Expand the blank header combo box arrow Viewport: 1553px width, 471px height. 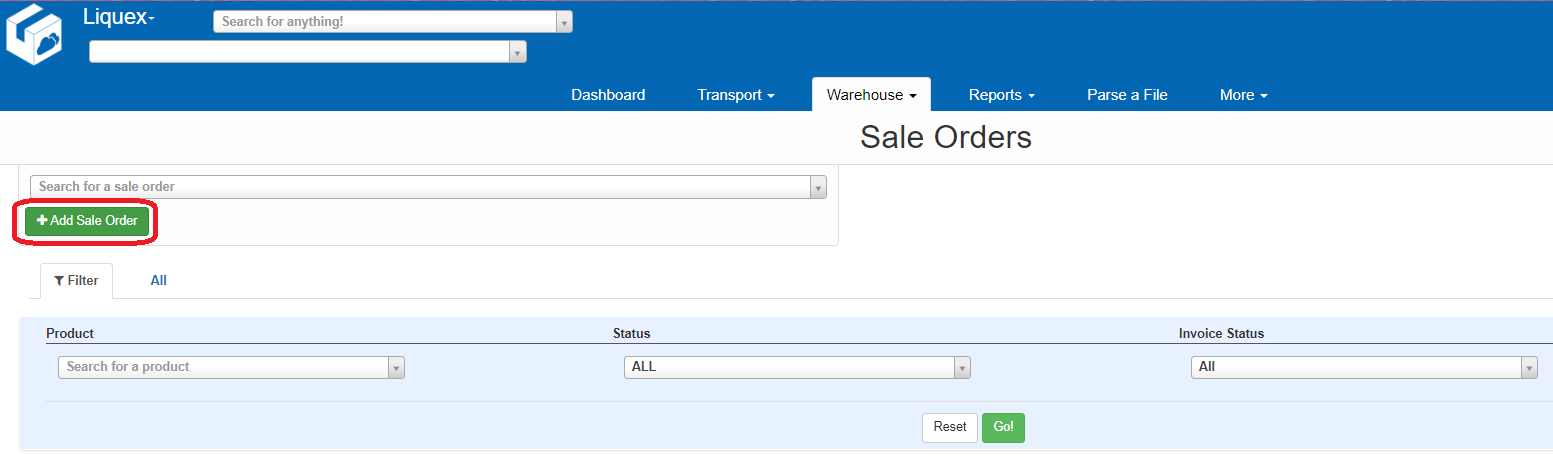coord(517,52)
